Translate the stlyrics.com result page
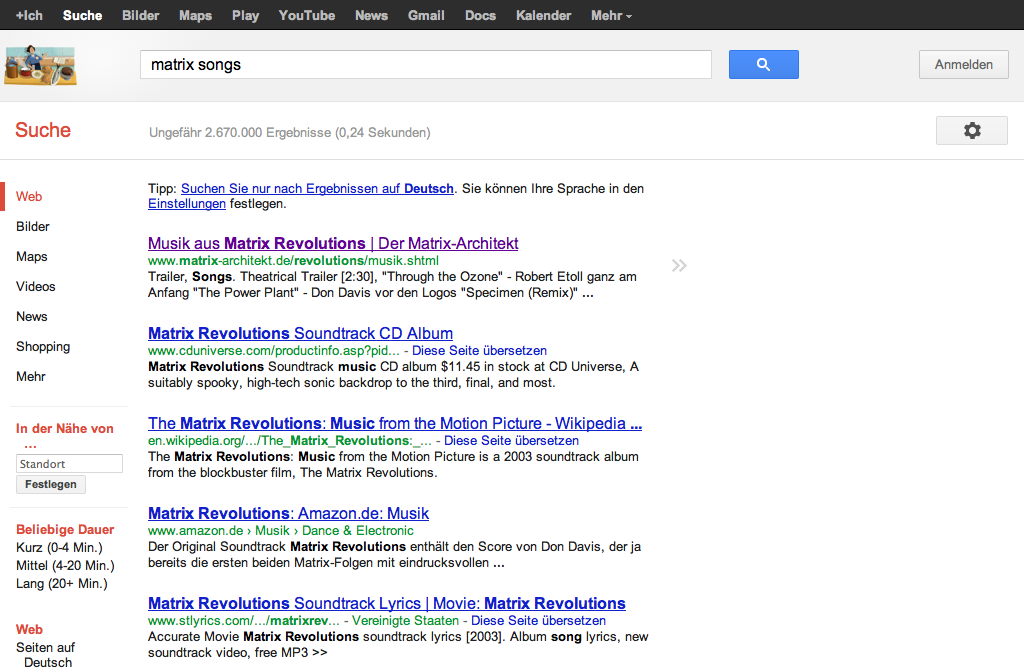The image size is (1024, 669). tap(538, 621)
